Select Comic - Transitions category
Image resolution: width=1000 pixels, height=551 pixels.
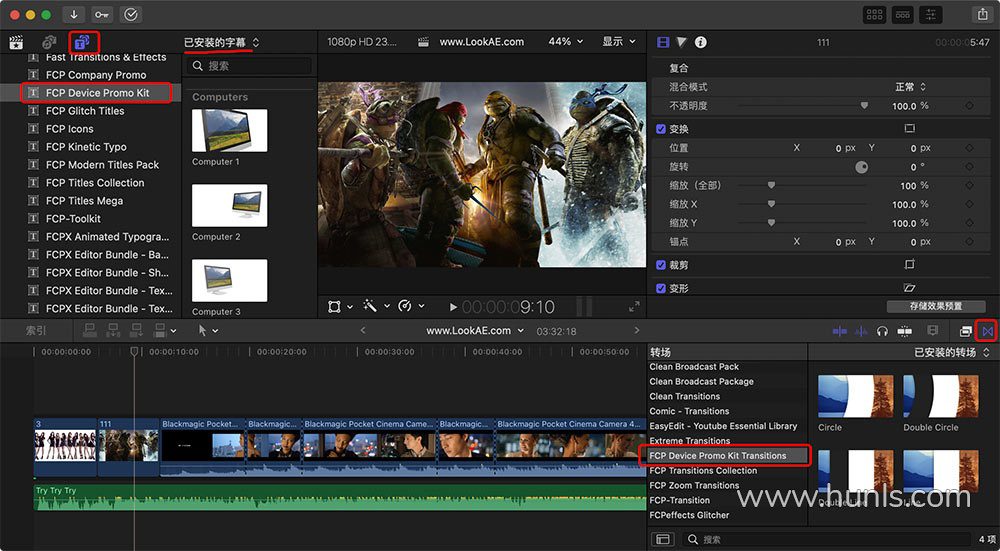point(689,411)
